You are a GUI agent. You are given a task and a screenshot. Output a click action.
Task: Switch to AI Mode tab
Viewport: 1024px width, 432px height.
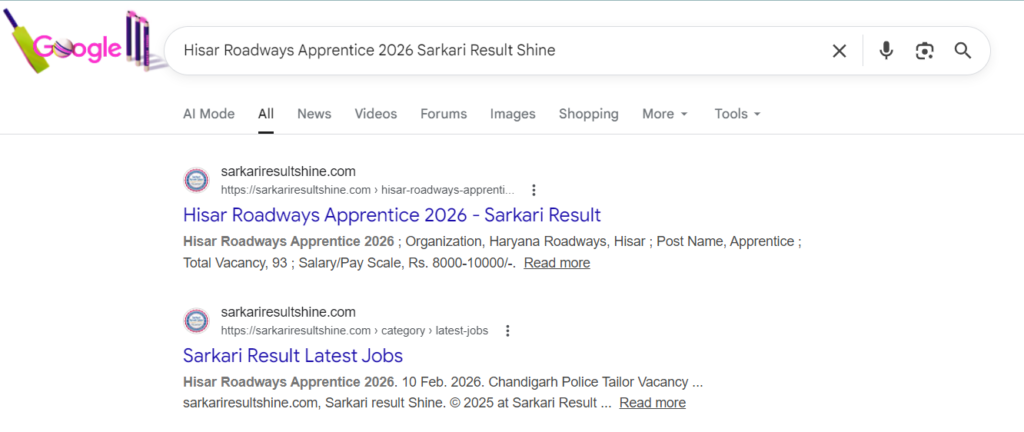208,114
